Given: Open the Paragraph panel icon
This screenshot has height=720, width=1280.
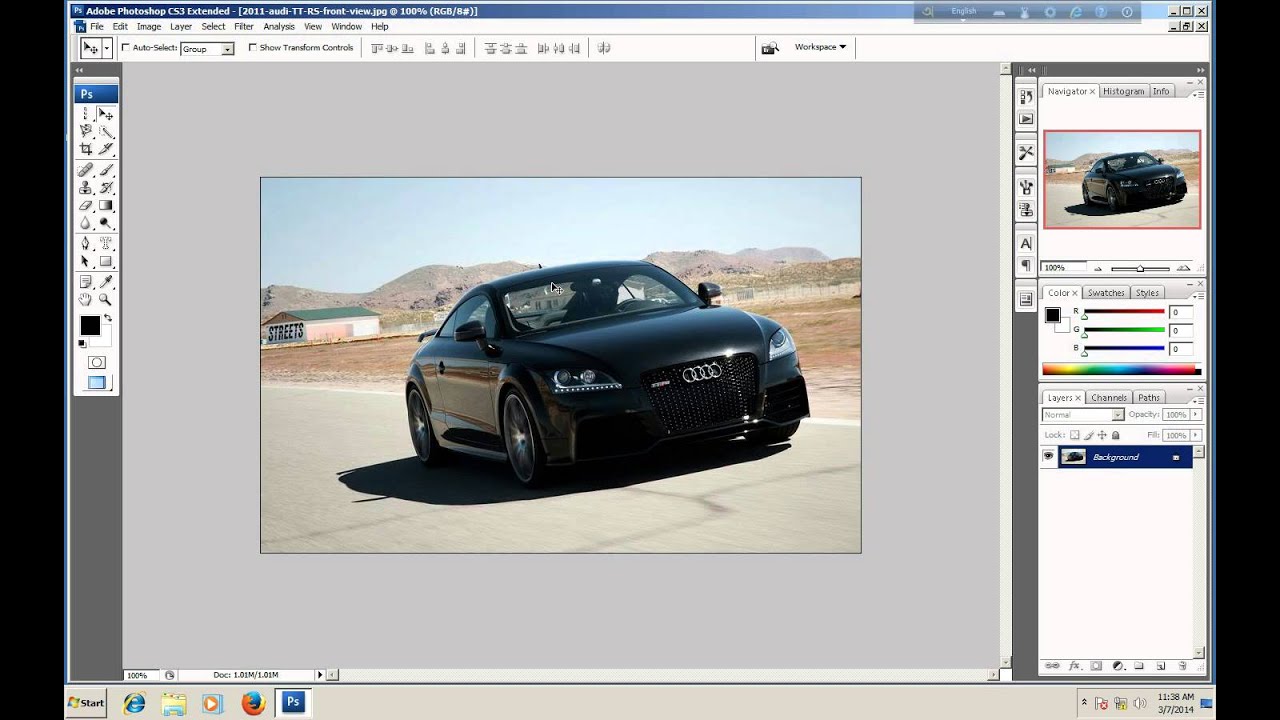Looking at the screenshot, I should pos(1026,265).
